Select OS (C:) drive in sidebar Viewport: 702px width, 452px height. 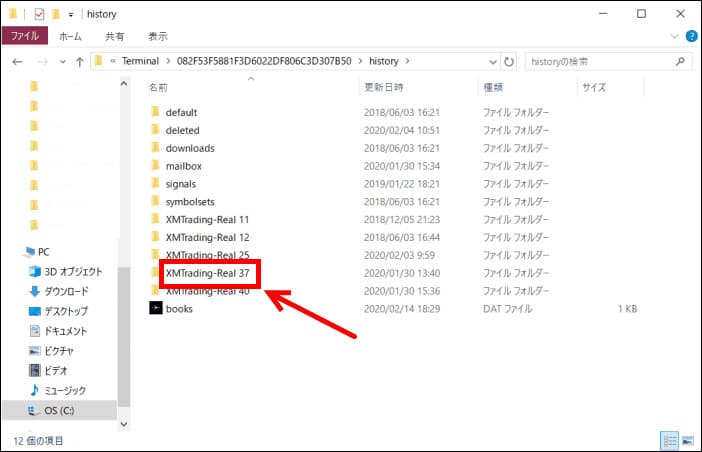58,410
